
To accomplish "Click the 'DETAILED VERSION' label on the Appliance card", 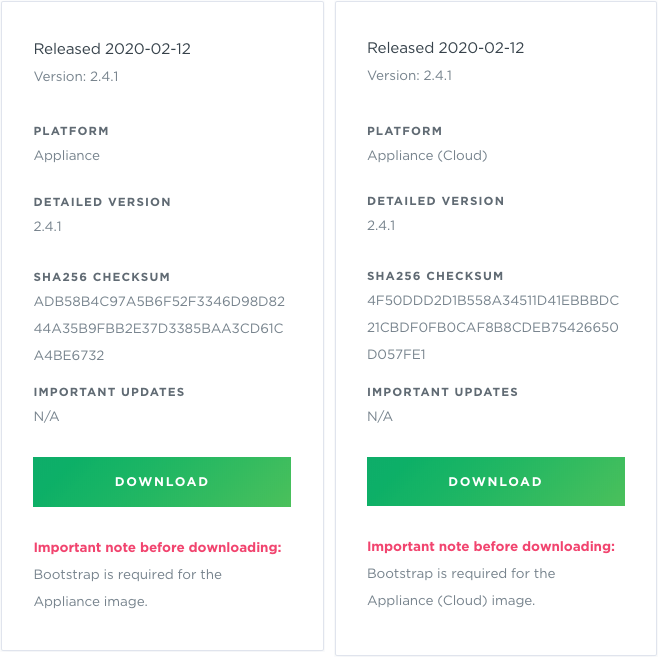I will 102,202.
